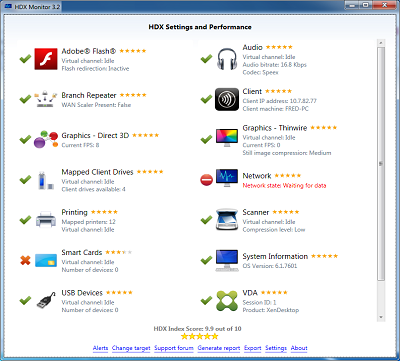Click 'Audio bitrate: 16.8 Kbps' text
The image size is (400, 361).
[274, 65]
